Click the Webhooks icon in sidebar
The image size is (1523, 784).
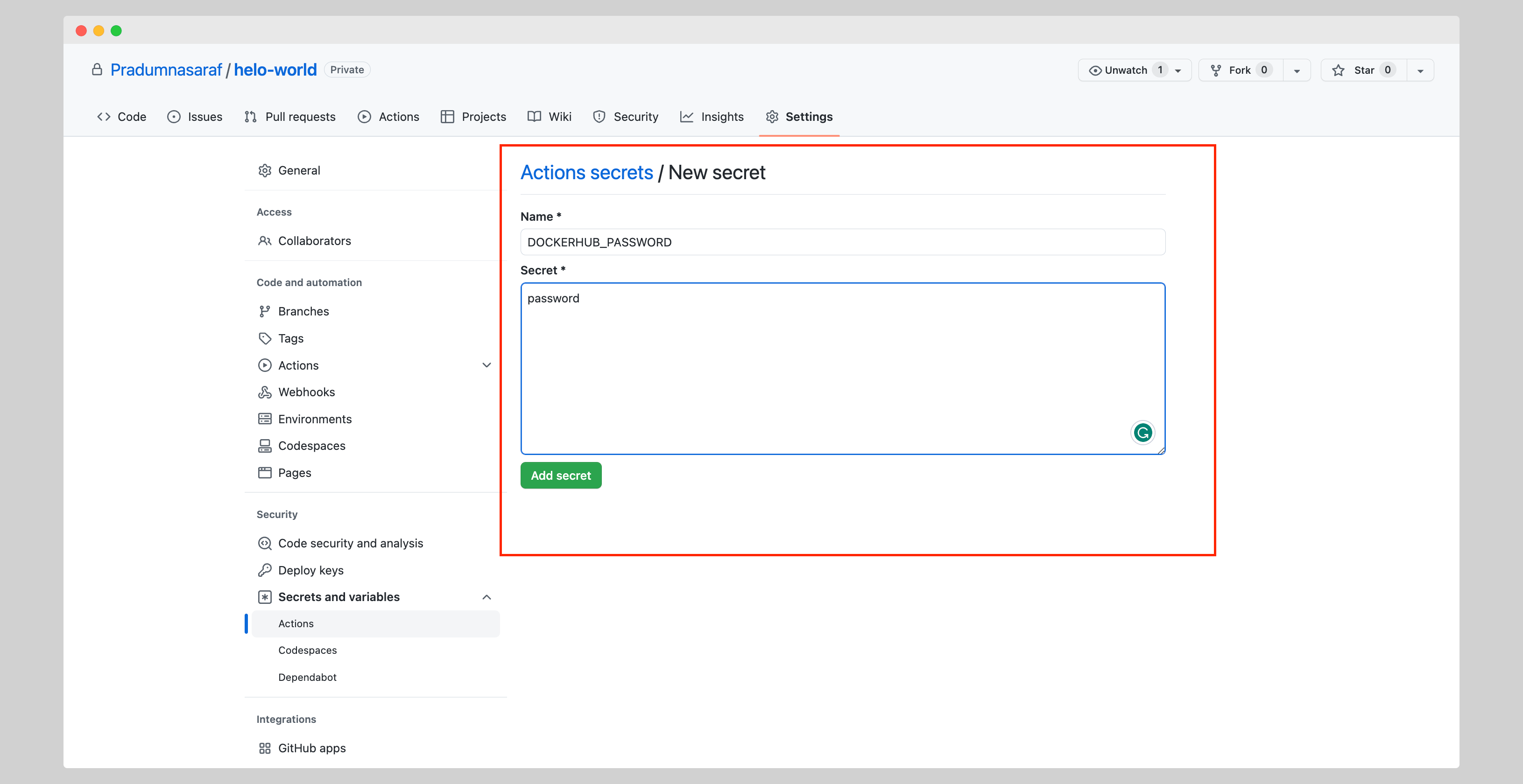264,392
